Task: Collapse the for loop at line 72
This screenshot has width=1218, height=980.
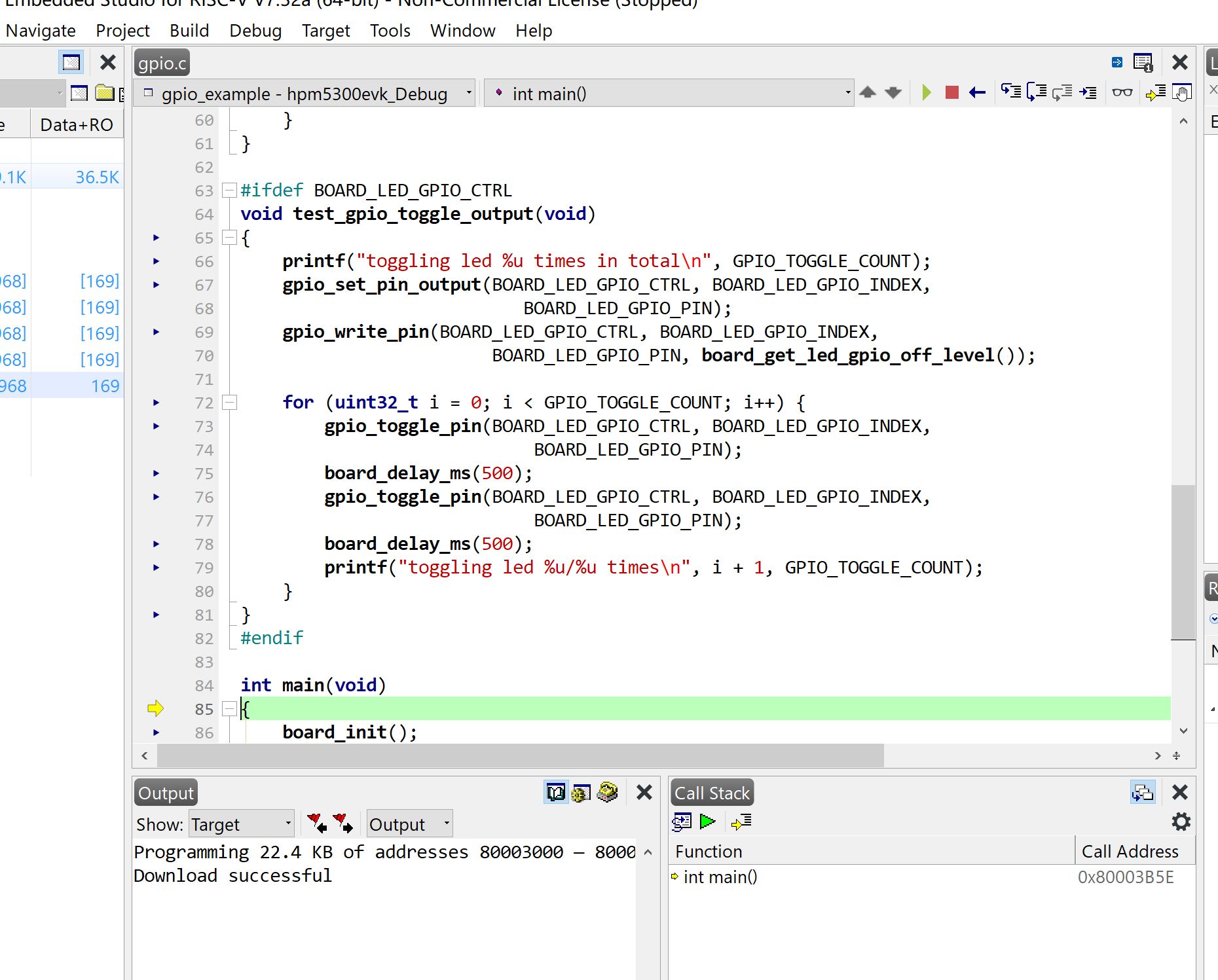Action: pos(229,403)
